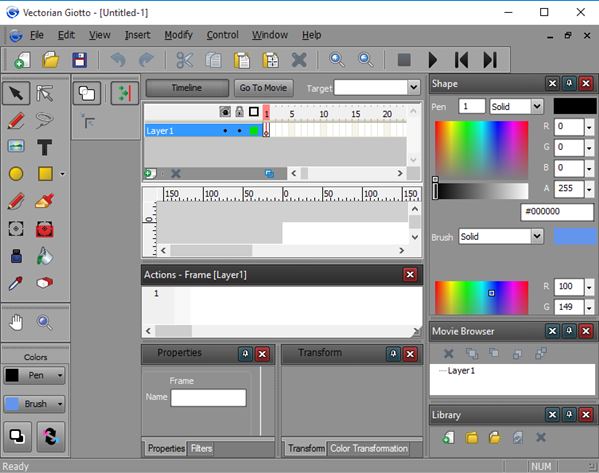
Task: Pin the Movie Browser panel
Action: coord(569,331)
